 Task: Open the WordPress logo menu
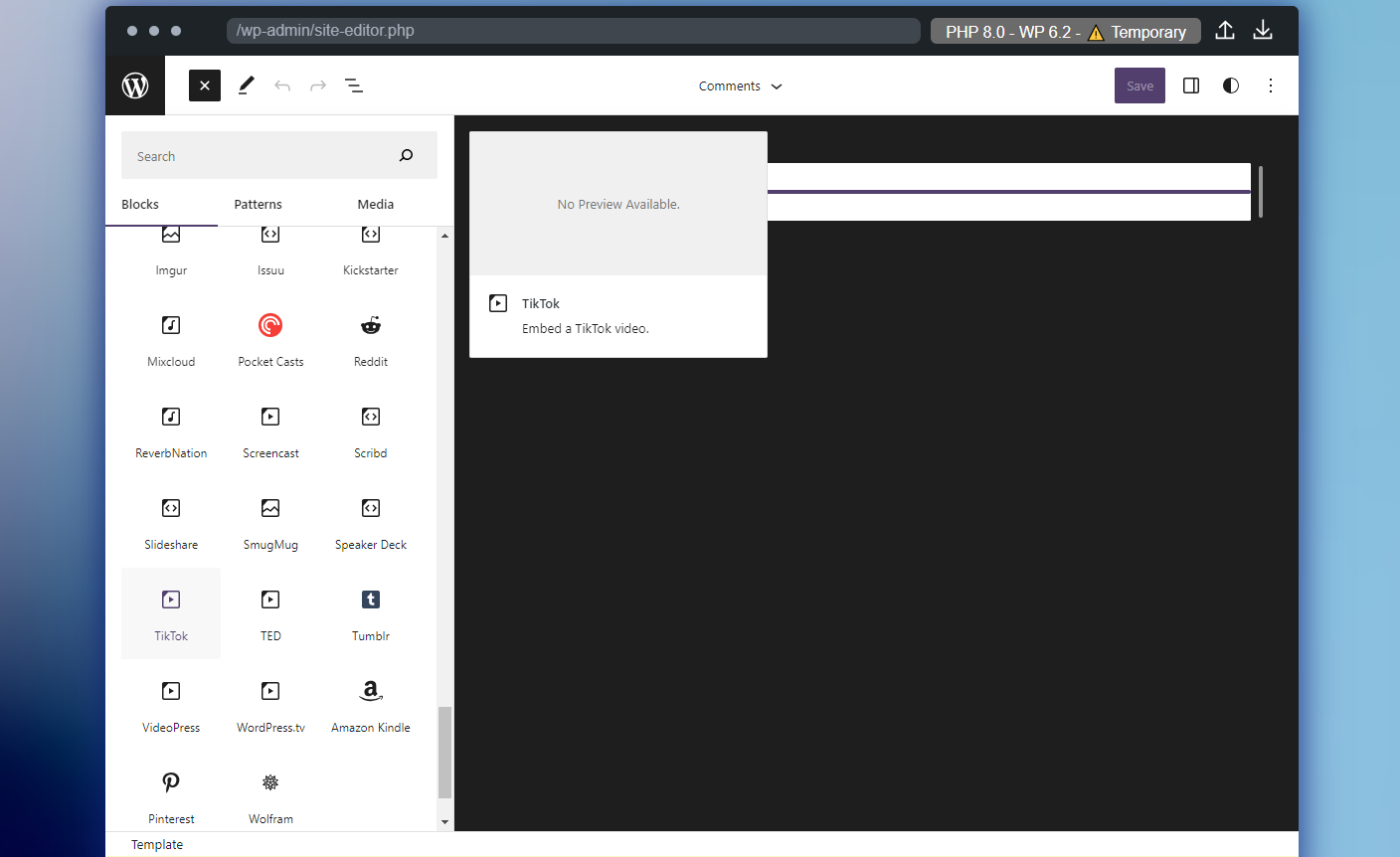coord(135,86)
